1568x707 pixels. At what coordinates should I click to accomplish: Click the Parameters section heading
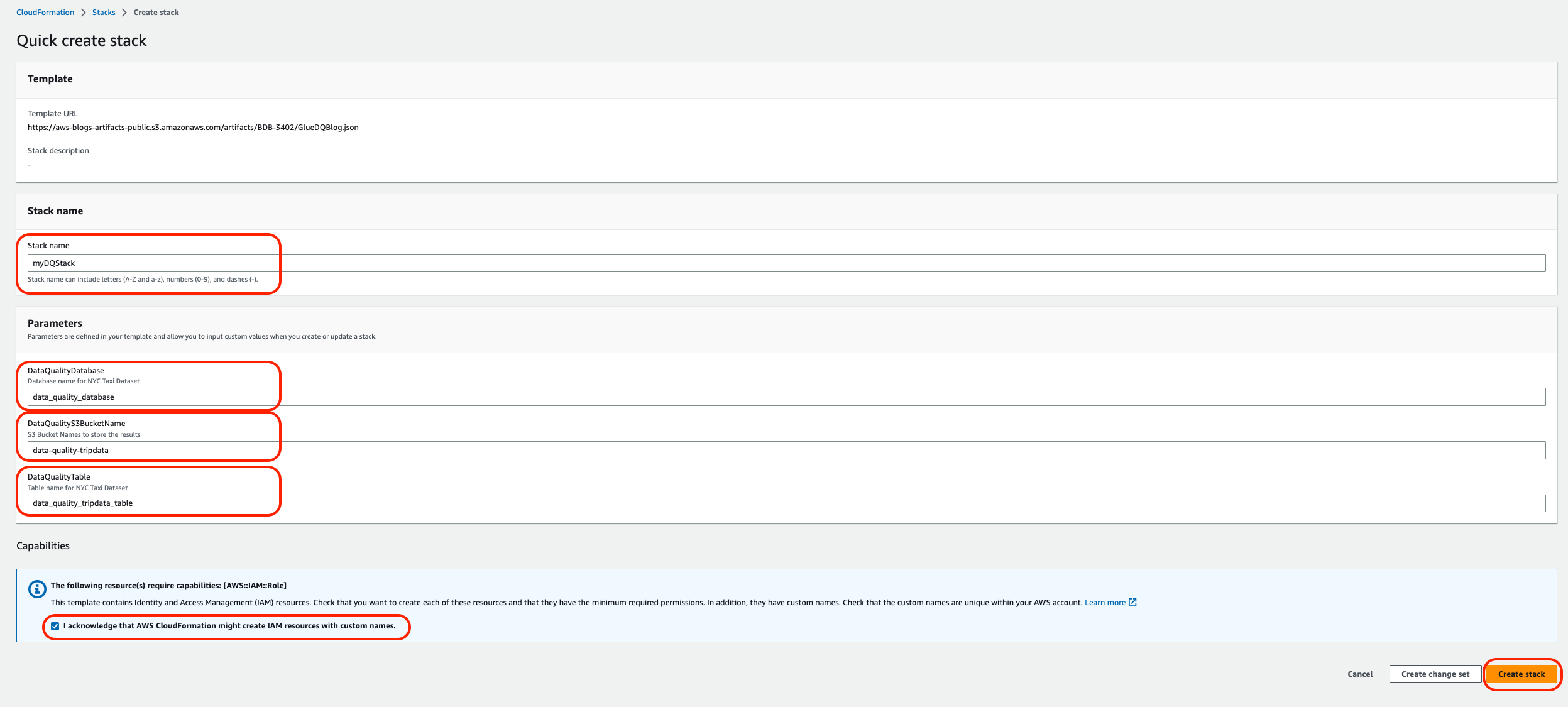[55, 324]
